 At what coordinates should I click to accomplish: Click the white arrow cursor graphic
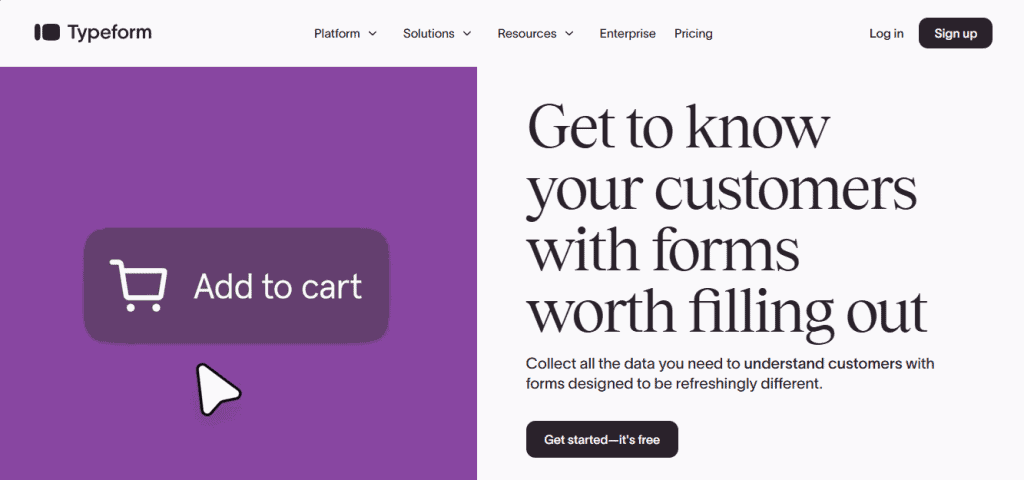point(217,389)
